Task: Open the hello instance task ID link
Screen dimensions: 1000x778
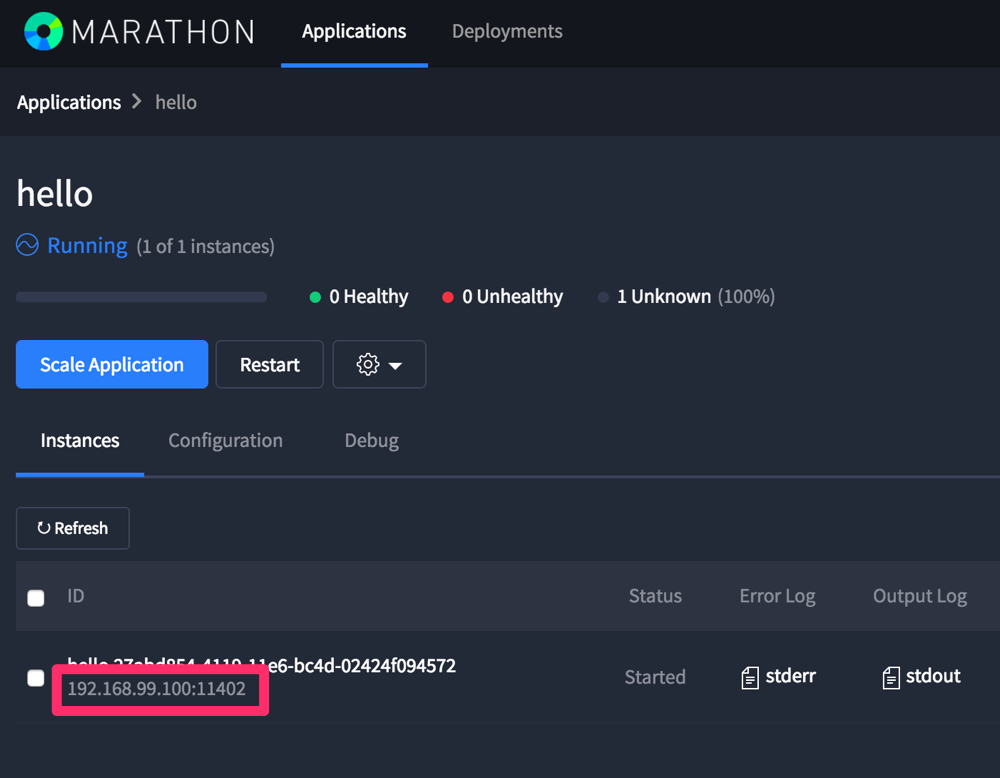Action: click(x=261, y=666)
